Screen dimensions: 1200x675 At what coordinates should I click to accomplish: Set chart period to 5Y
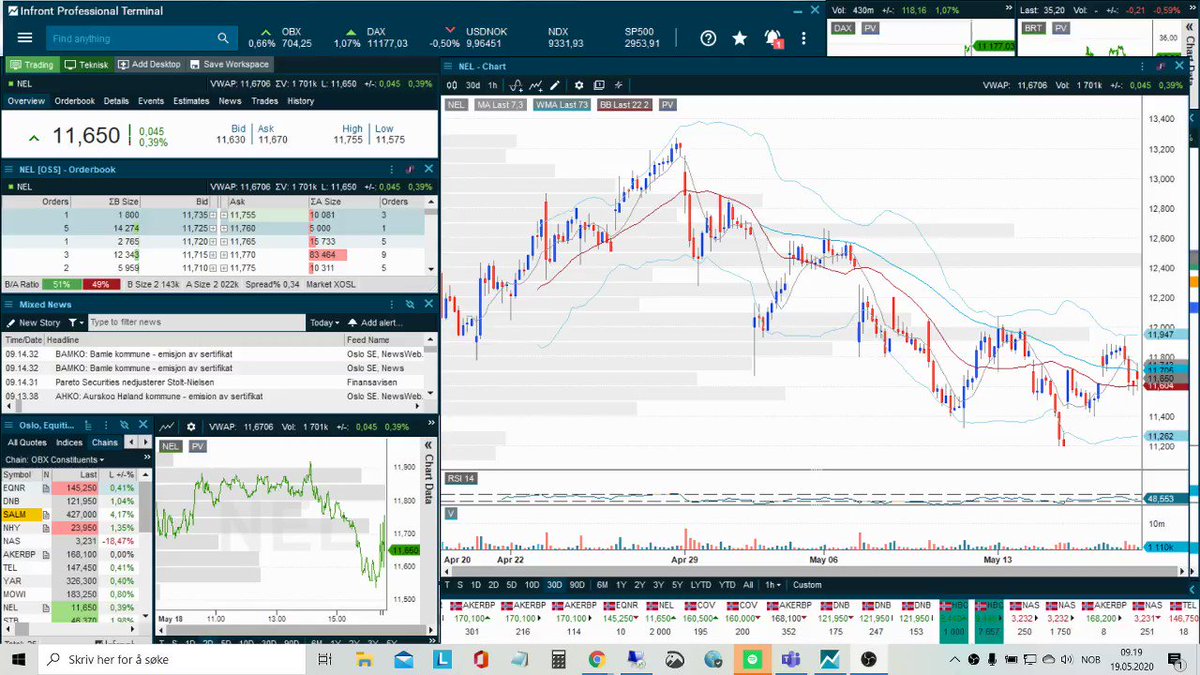[x=677, y=585]
